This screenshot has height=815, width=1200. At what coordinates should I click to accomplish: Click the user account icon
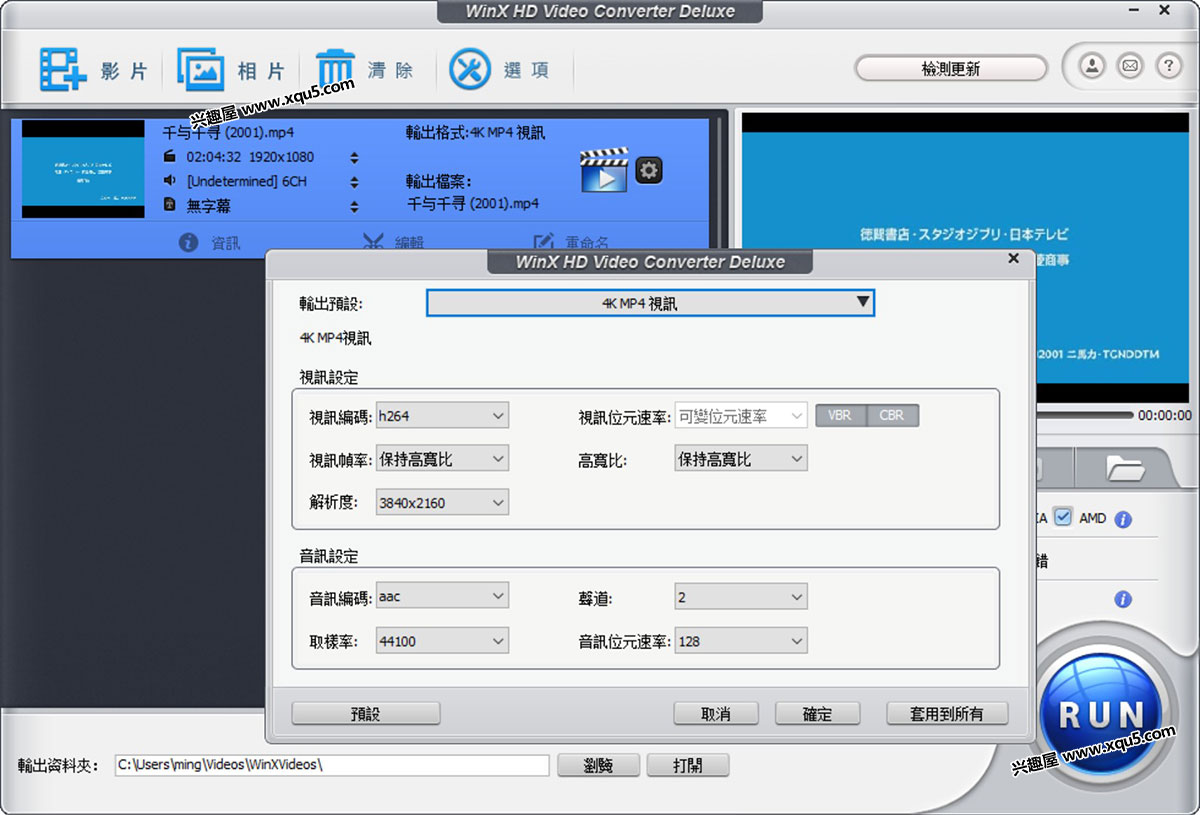[x=1092, y=67]
